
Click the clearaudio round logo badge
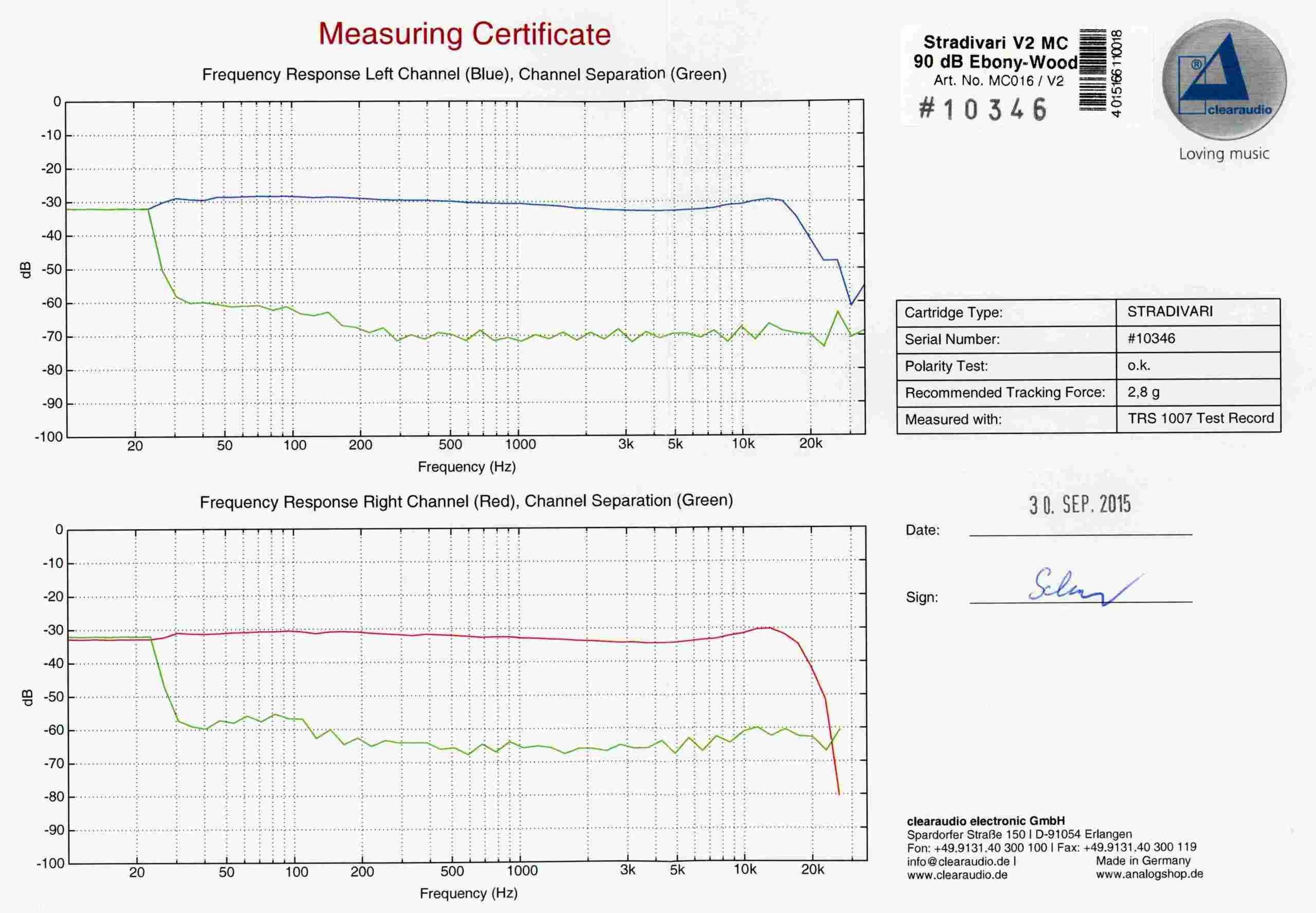(1224, 79)
